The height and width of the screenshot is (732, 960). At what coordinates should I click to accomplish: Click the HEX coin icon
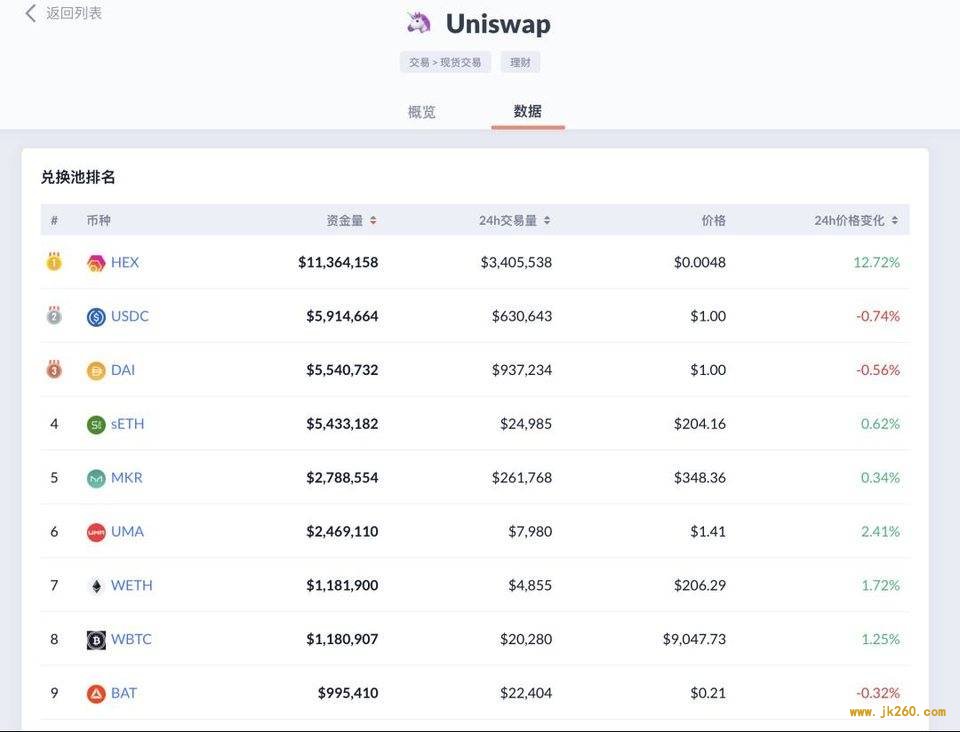click(96, 263)
